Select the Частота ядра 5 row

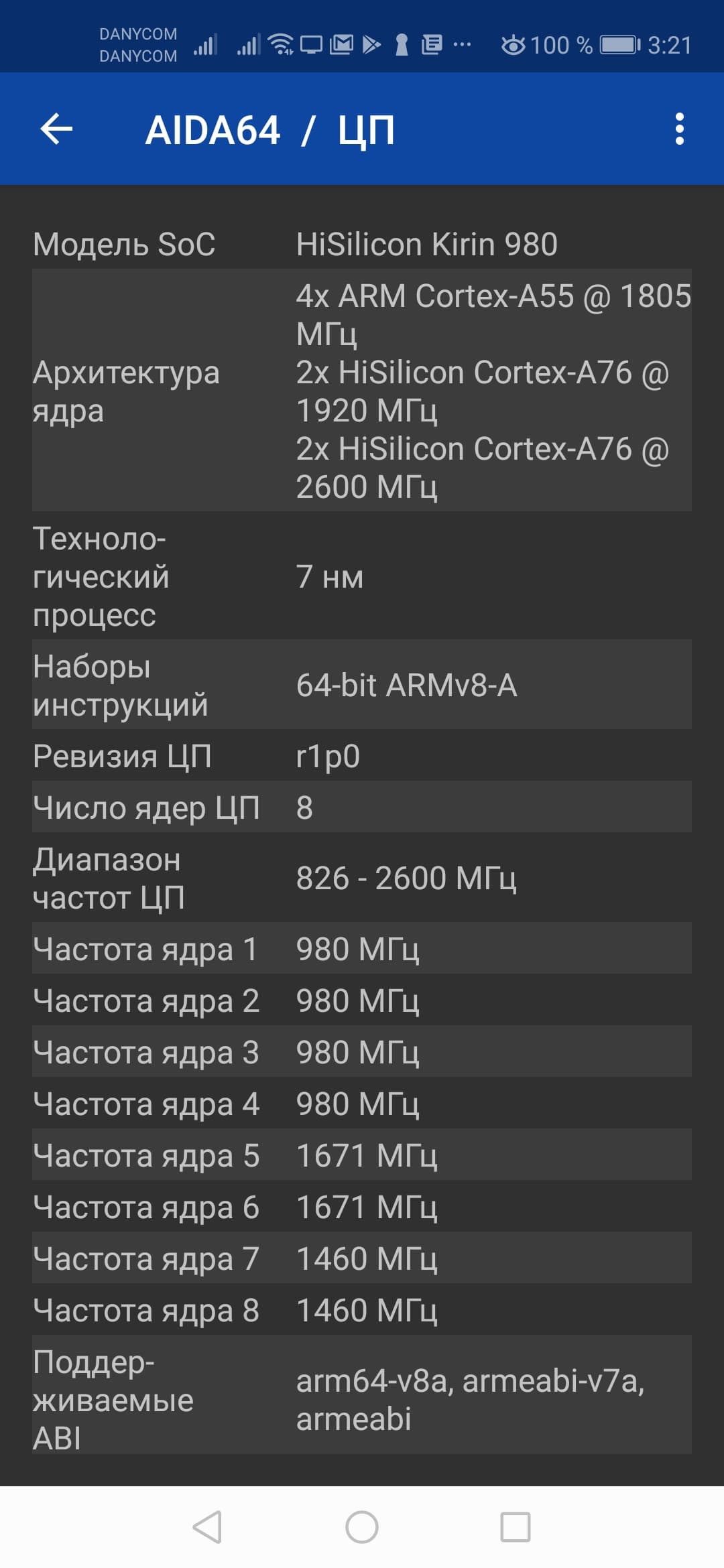click(x=362, y=1155)
